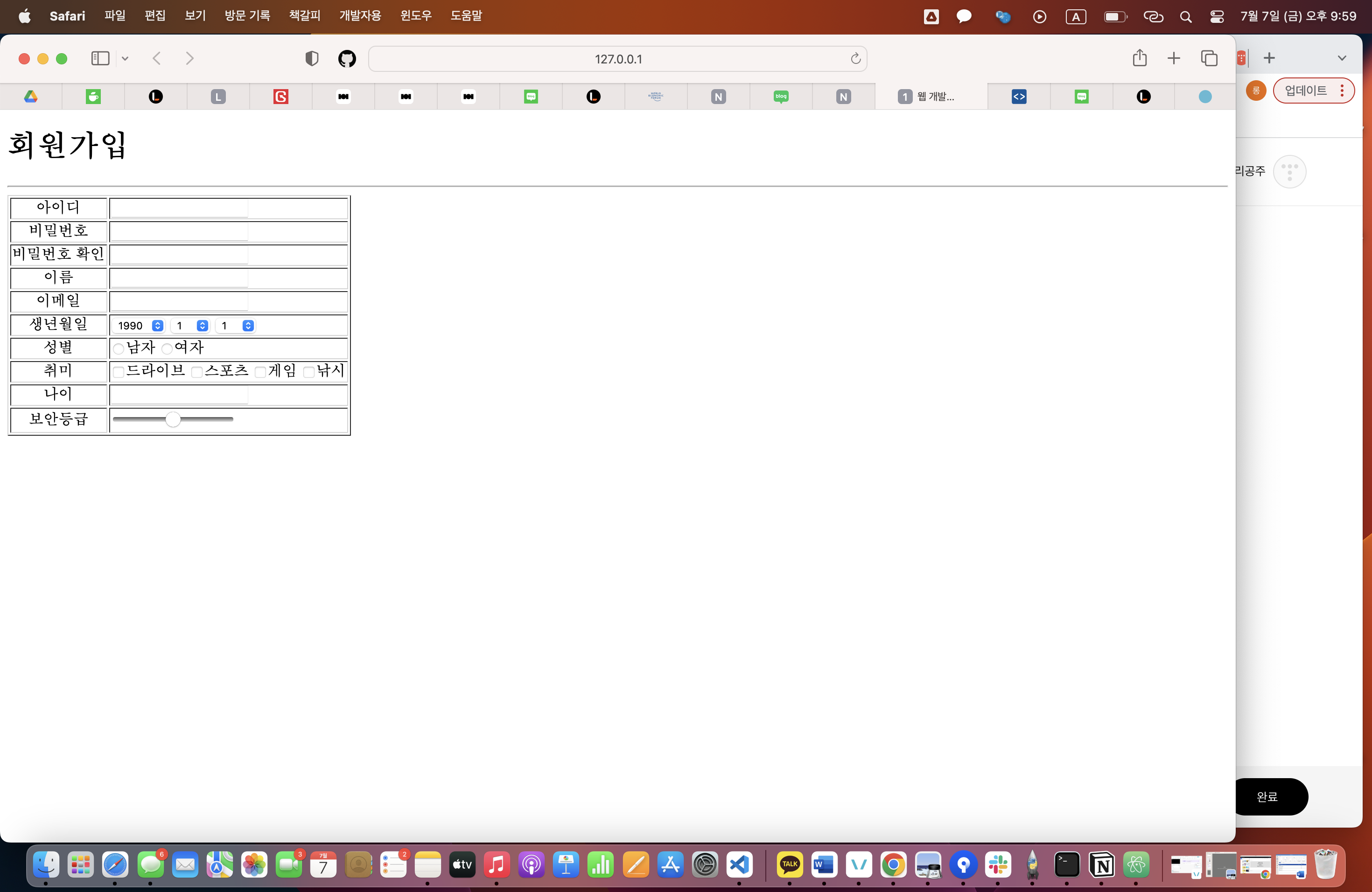Click the input source A icon
This screenshot has height=892, width=1372.
coord(1076,17)
